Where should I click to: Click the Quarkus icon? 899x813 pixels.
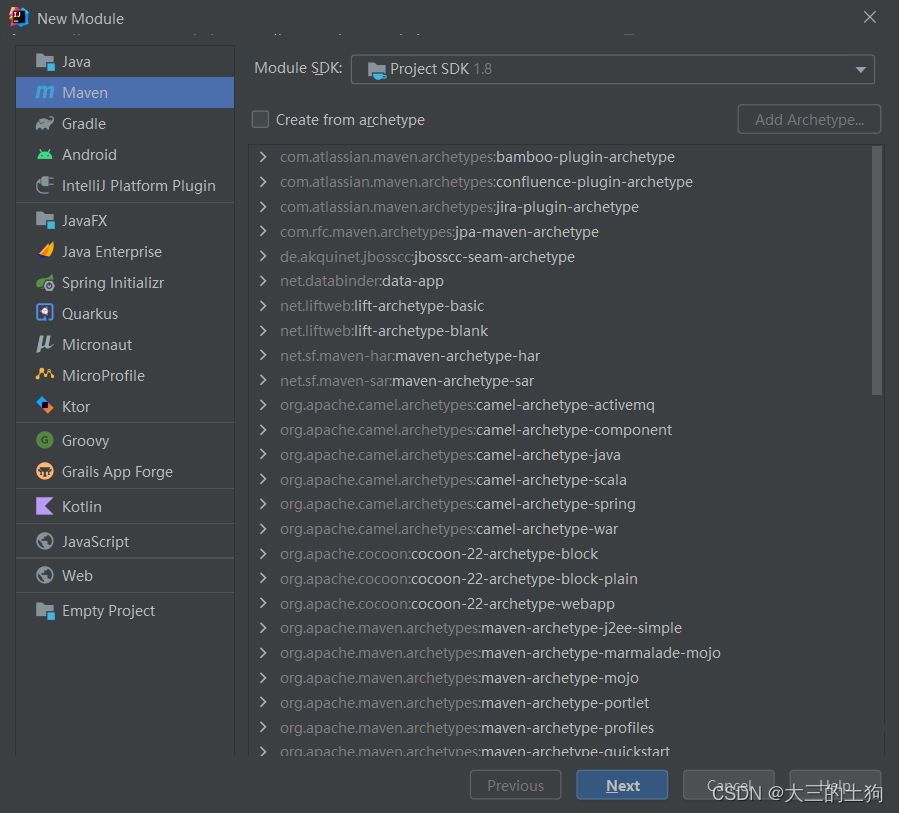tap(45, 313)
